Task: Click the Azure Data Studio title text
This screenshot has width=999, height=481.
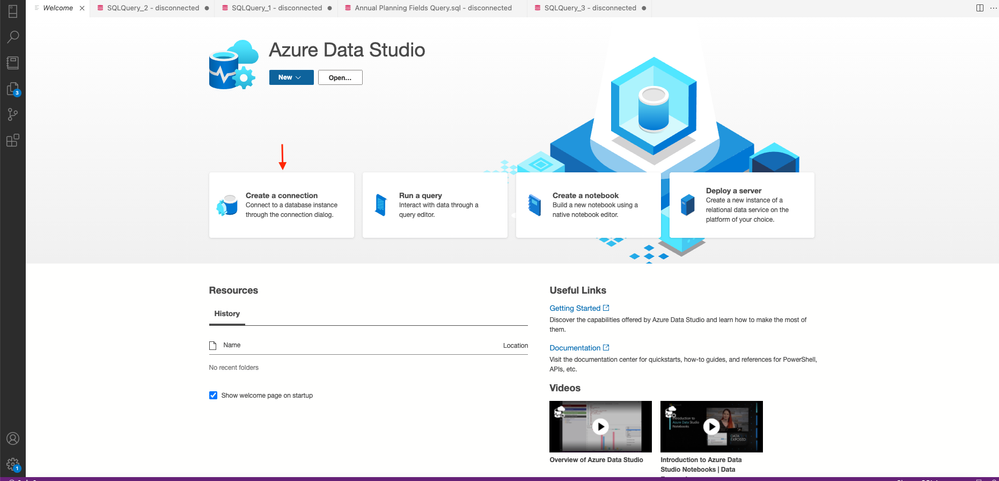Action: [x=347, y=50]
